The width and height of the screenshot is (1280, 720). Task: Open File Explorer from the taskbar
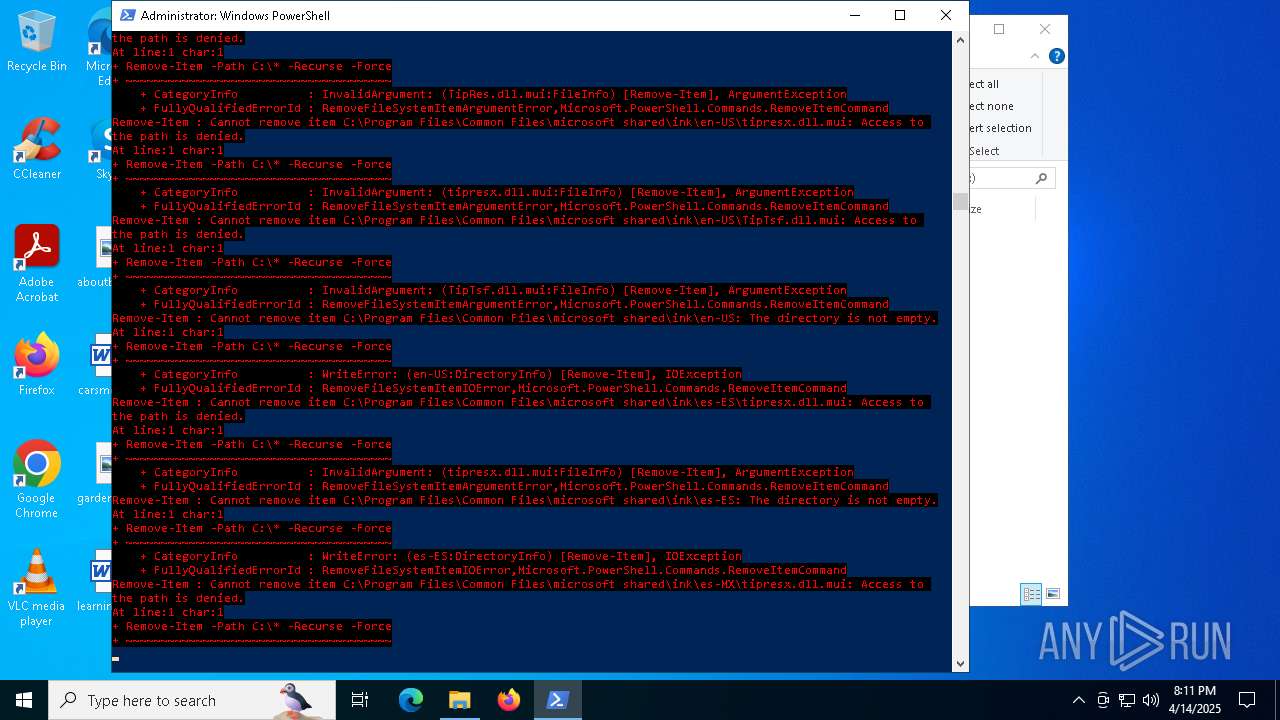pos(459,700)
